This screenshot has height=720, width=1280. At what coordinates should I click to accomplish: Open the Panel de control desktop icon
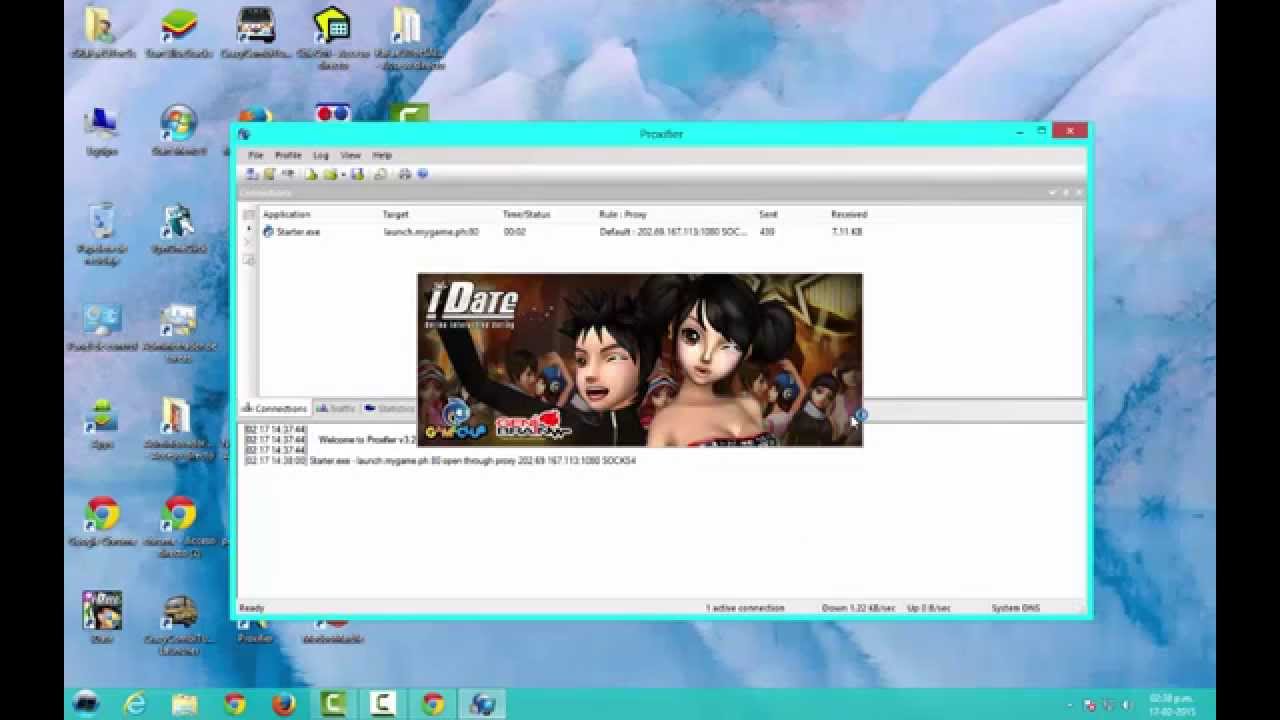click(101, 328)
